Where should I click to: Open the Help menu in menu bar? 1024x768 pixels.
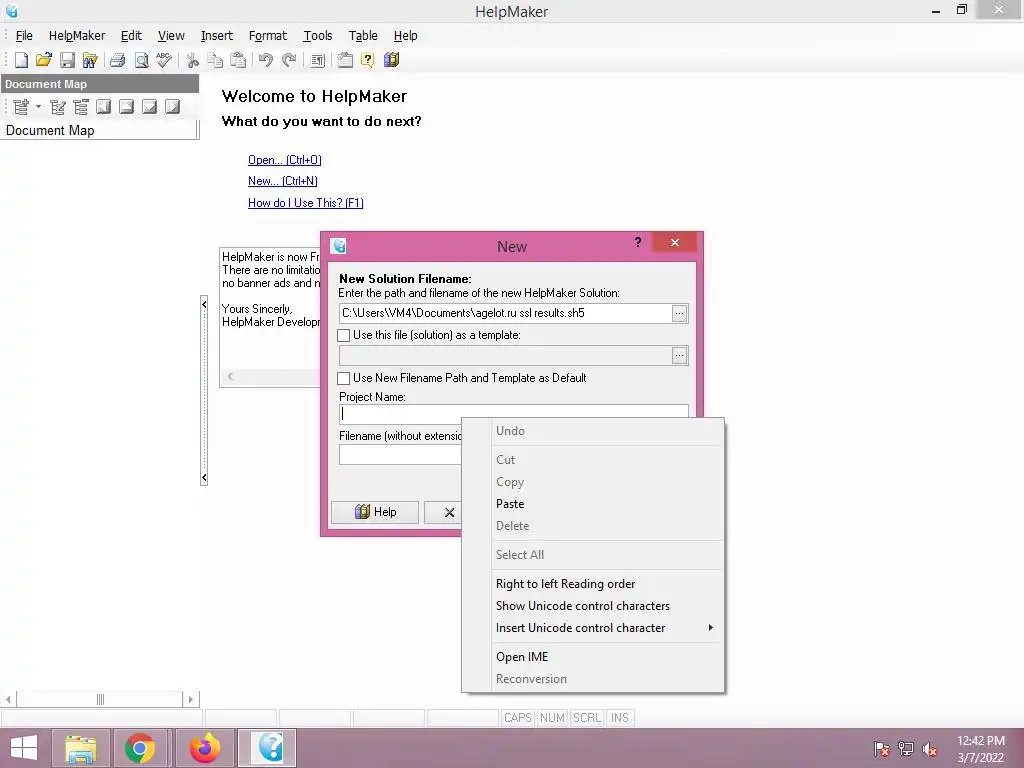[406, 36]
